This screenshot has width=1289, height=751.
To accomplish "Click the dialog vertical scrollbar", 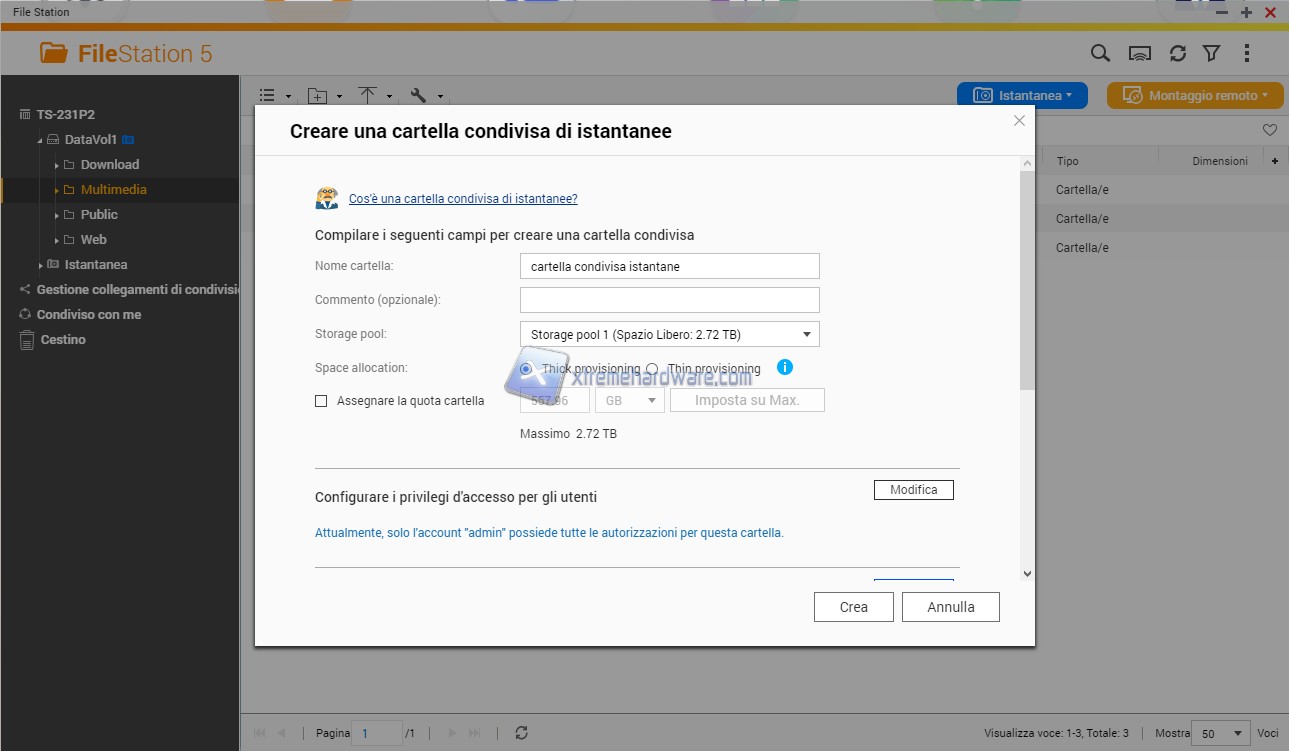I will coord(1026,280).
